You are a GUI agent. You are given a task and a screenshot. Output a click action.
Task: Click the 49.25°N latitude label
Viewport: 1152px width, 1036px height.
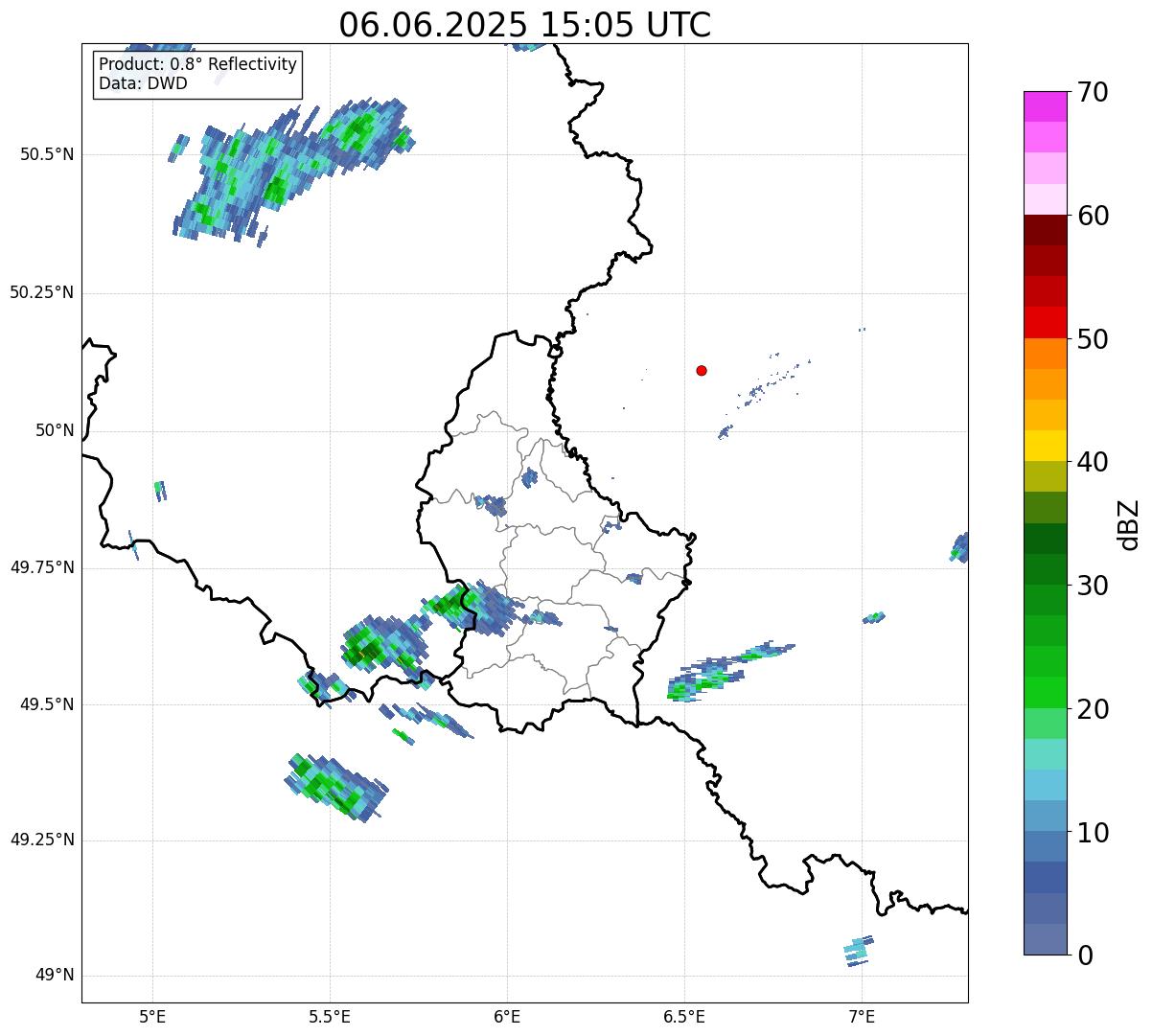coord(42,840)
